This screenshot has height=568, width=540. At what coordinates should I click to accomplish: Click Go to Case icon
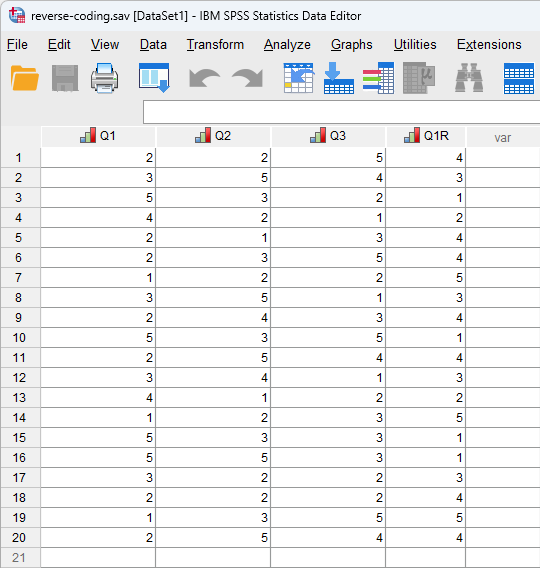click(299, 78)
